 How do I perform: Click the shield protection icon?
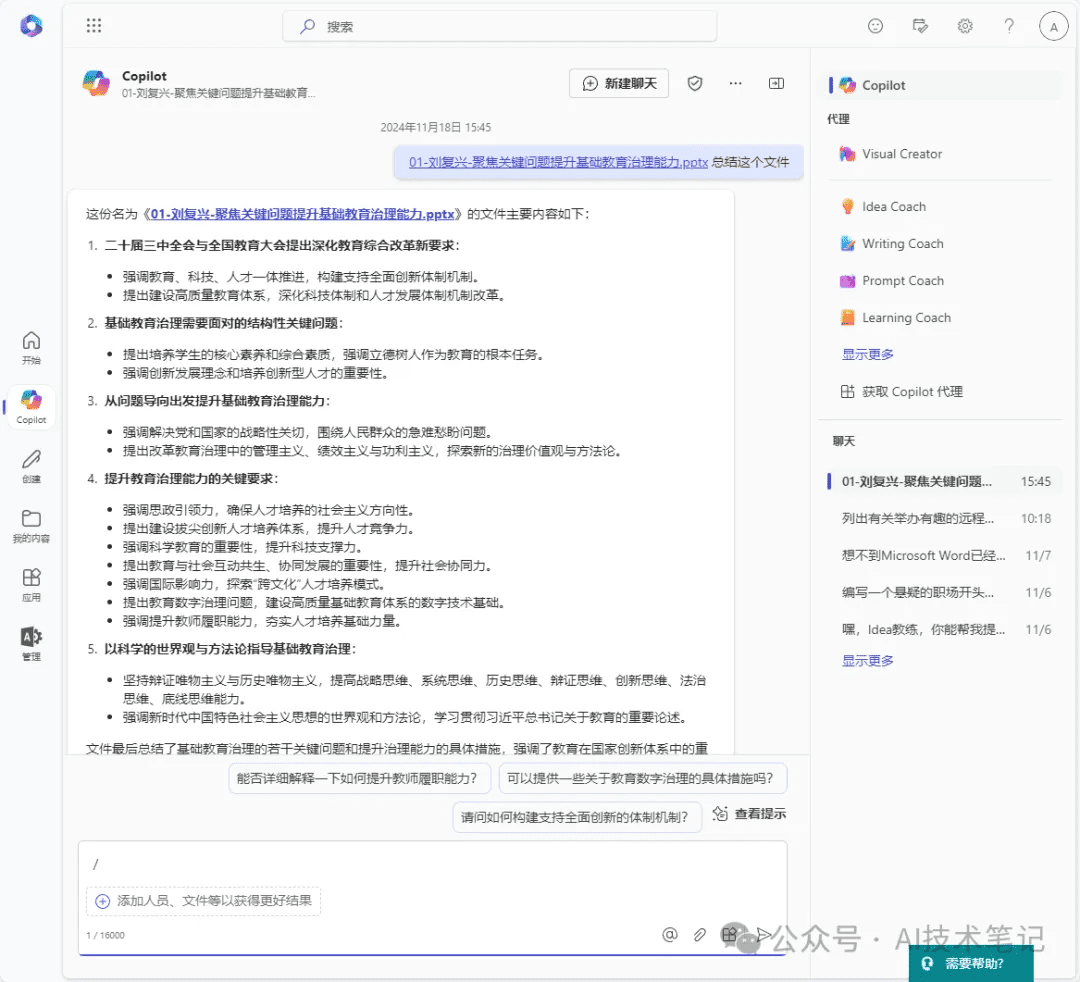pyautogui.click(x=695, y=84)
